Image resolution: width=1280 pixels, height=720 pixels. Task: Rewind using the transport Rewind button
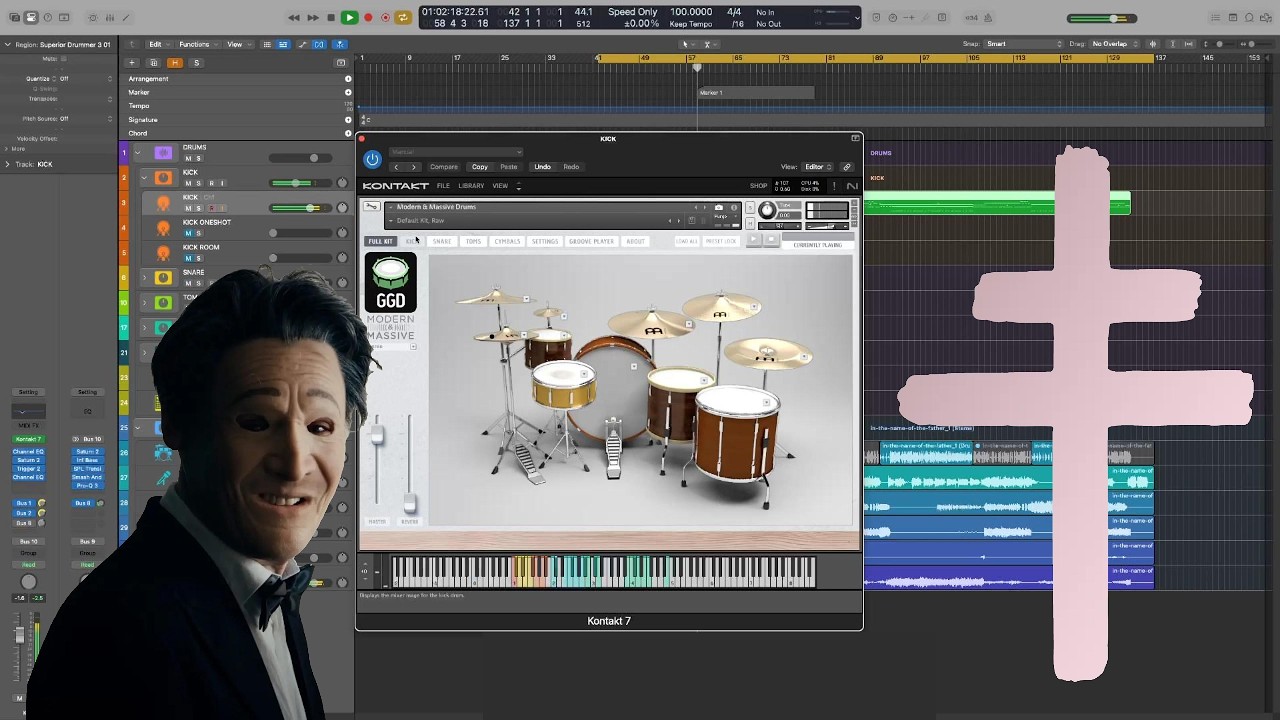294,17
